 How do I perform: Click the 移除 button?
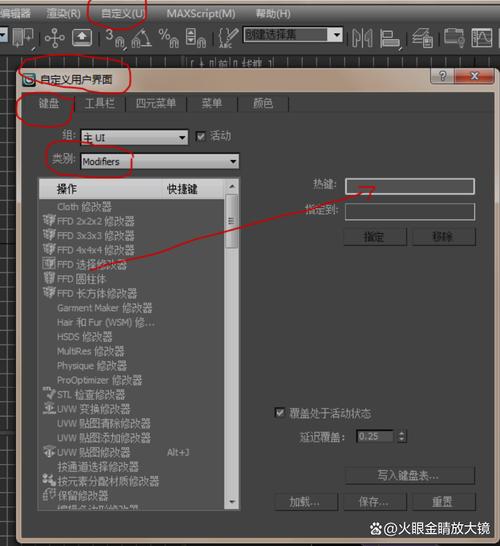443,237
